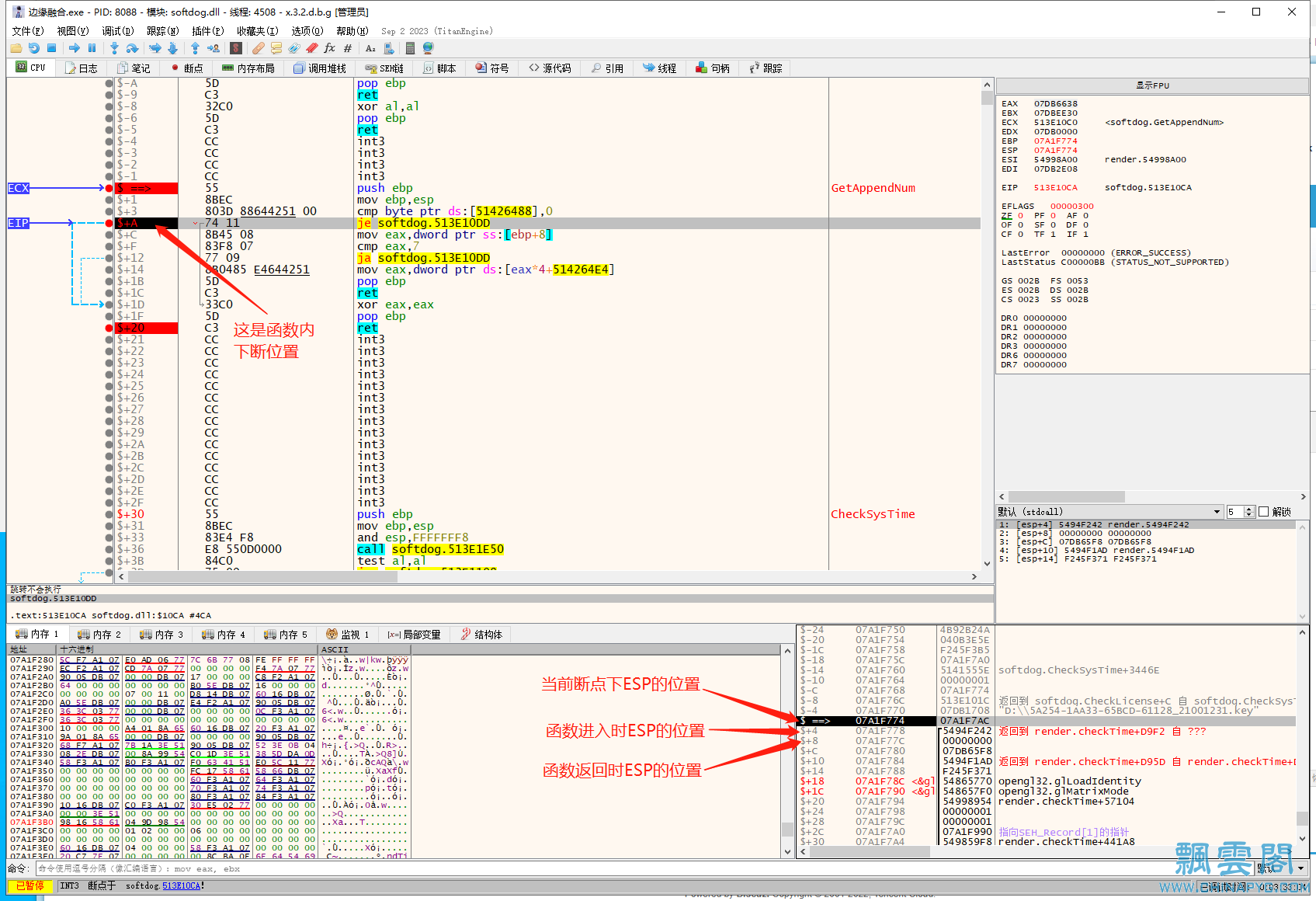The height and width of the screenshot is (901, 1316).
Task: Select the 监视 1 watch tab
Action: coord(347,635)
